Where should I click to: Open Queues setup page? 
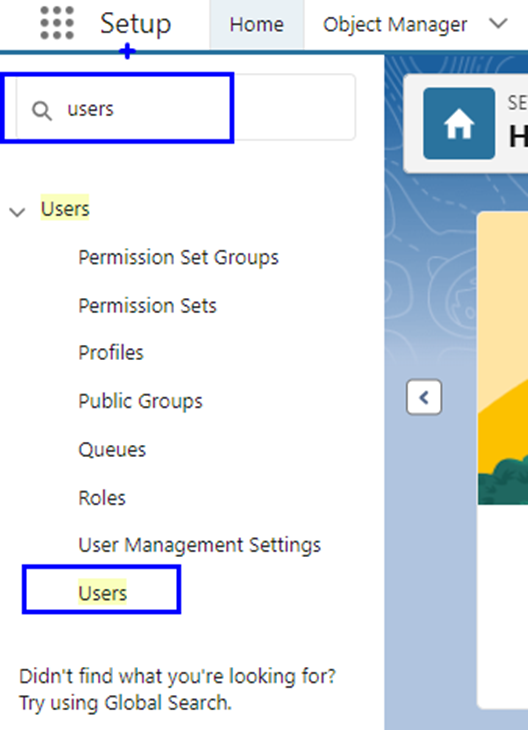coord(112,450)
